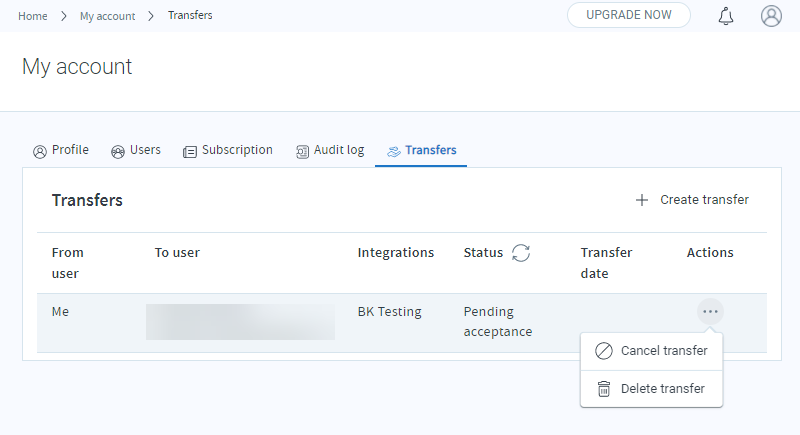800x435 pixels.
Task: Switch to the Audit log tab
Action: pos(330,150)
